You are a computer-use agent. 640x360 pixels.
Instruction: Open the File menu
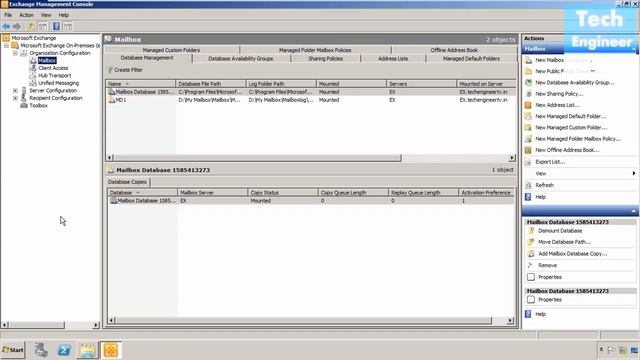pyautogui.click(x=8, y=15)
